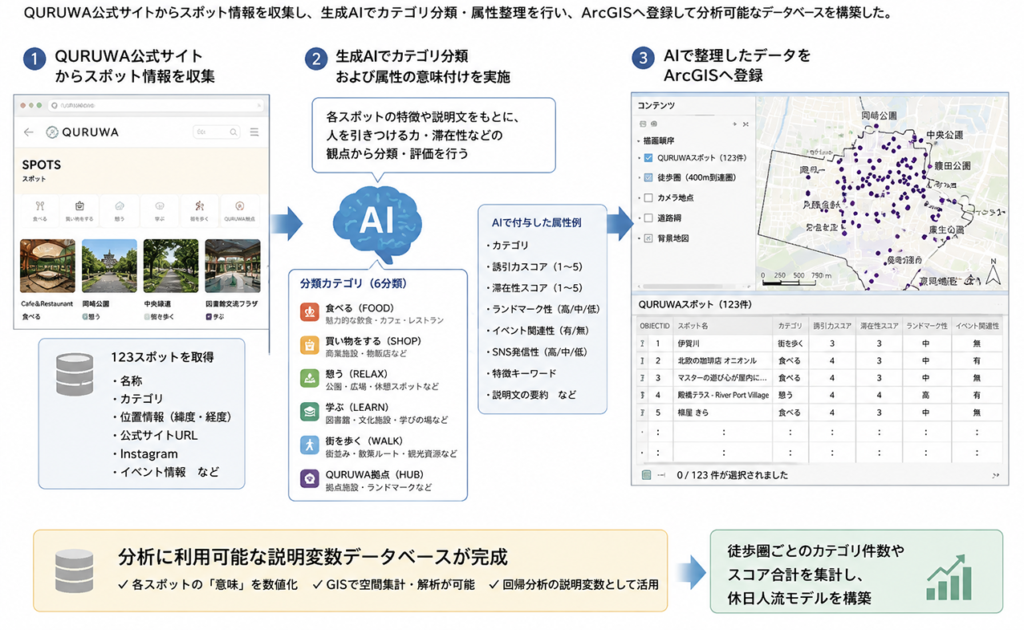Expand the 背景地図 layer tree arrow
1024x630 pixels.
(639, 239)
